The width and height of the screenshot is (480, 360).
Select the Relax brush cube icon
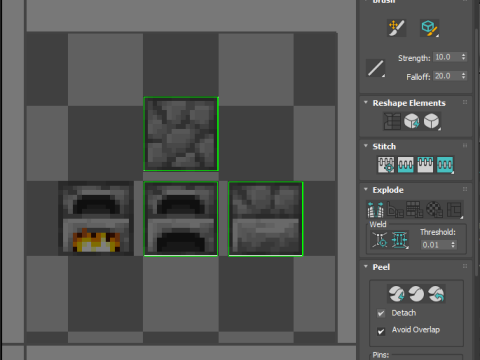(429, 28)
